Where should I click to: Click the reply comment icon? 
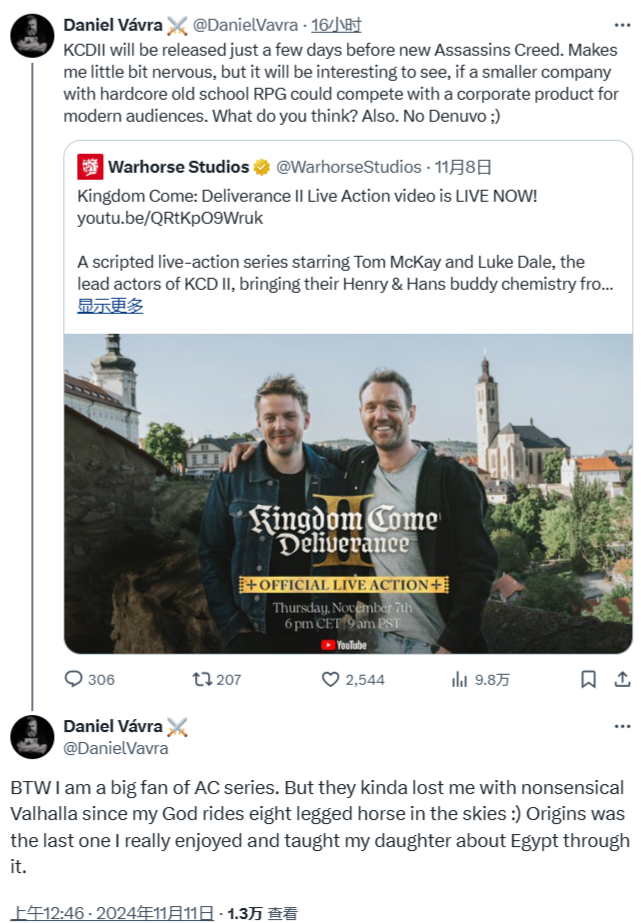click(73, 679)
